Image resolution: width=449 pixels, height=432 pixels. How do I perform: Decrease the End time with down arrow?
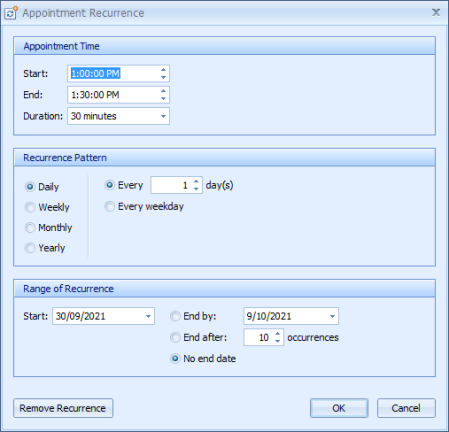point(163,99)
